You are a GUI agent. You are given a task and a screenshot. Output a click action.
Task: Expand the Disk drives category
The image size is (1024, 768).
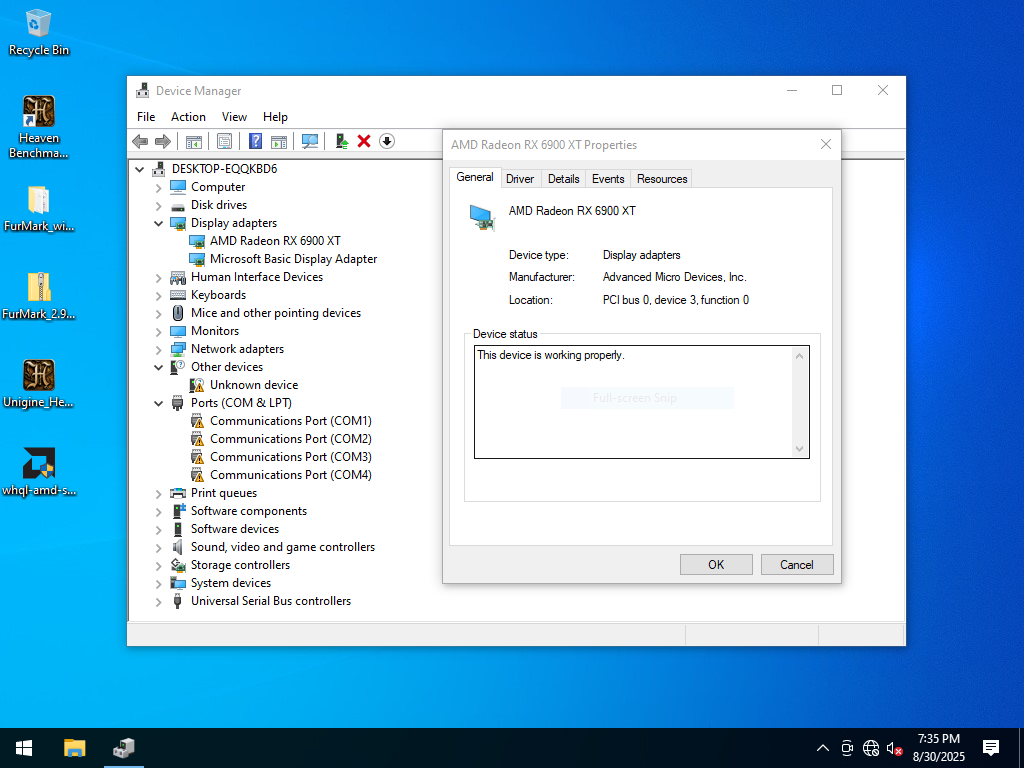(x=158, y=206)
